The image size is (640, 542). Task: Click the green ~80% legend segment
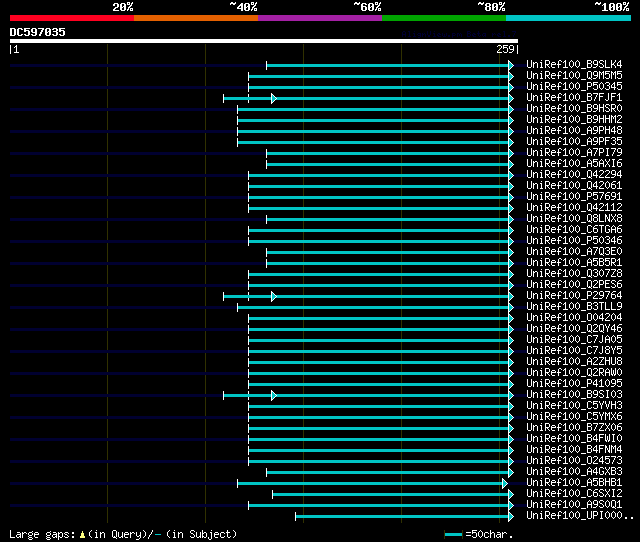[444, 18]
